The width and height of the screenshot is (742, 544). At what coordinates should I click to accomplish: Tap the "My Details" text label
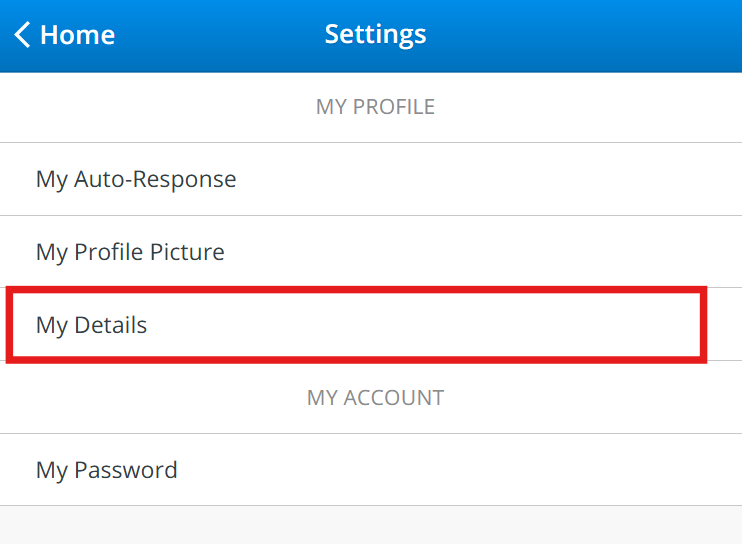pyautogui.click(x=91, y=325)
